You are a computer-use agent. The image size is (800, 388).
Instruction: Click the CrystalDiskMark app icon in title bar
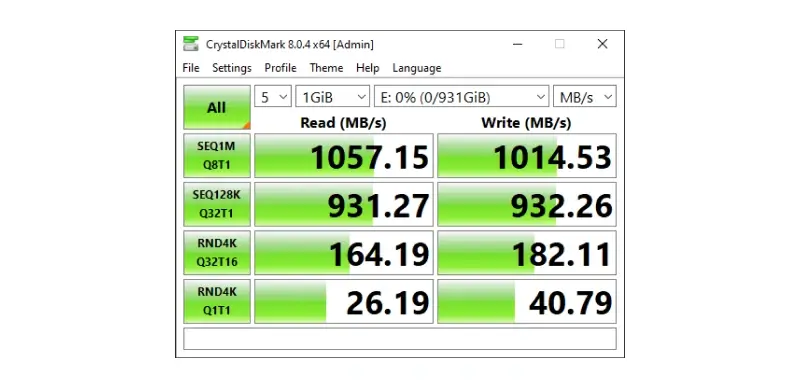[191, 44]
